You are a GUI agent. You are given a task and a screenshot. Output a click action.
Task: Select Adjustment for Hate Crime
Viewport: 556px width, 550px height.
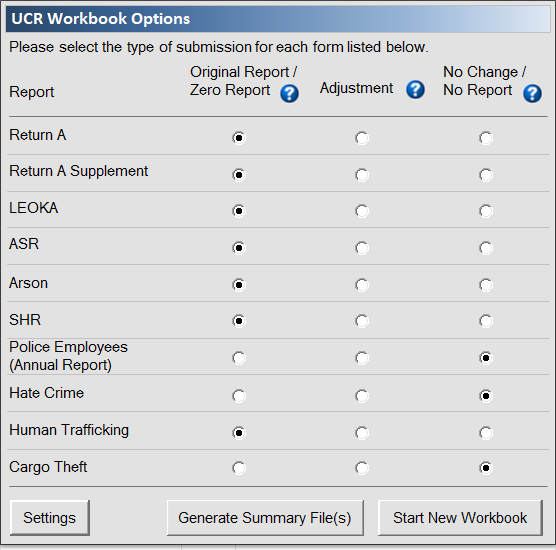tap(362, 396)
